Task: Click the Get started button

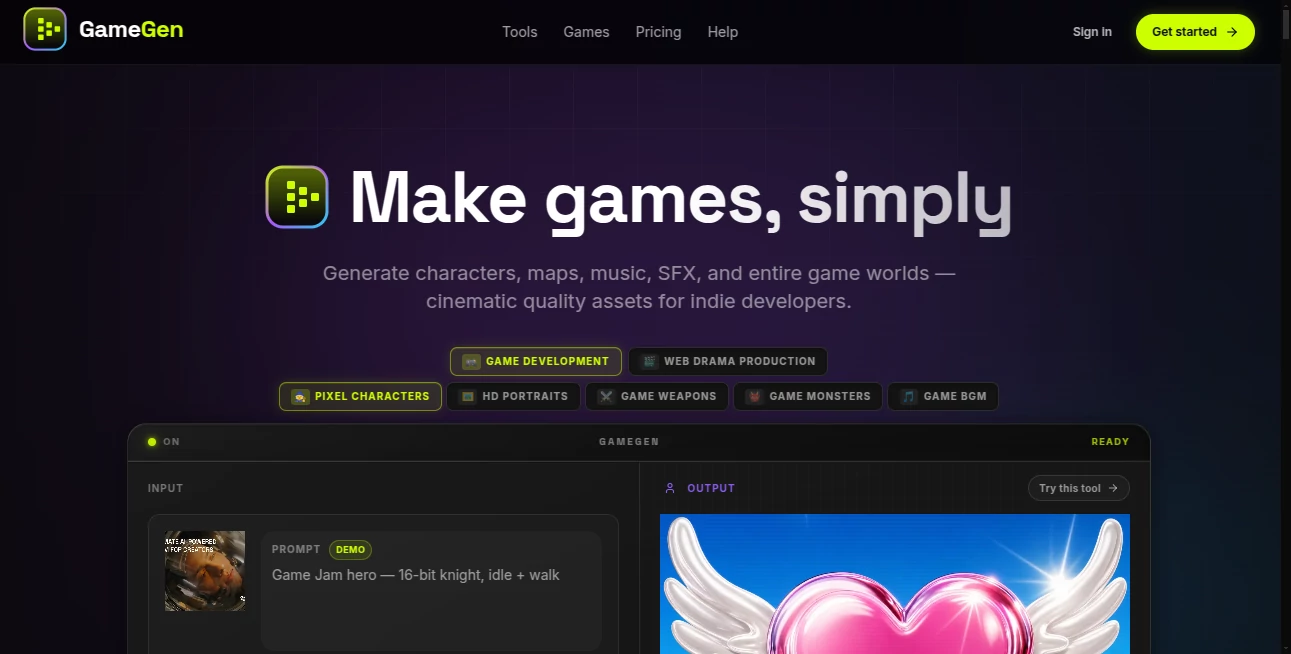Action: [1195, 32]
